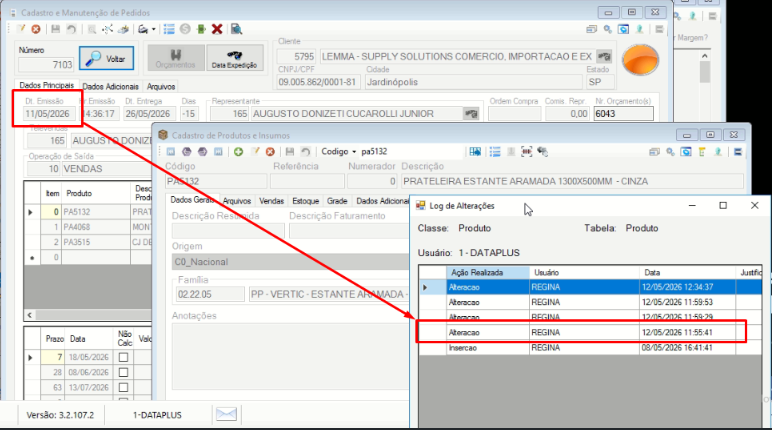
Task: Click the previous record arrow in Produtos toolbar
Action: [x=187, y=152]
